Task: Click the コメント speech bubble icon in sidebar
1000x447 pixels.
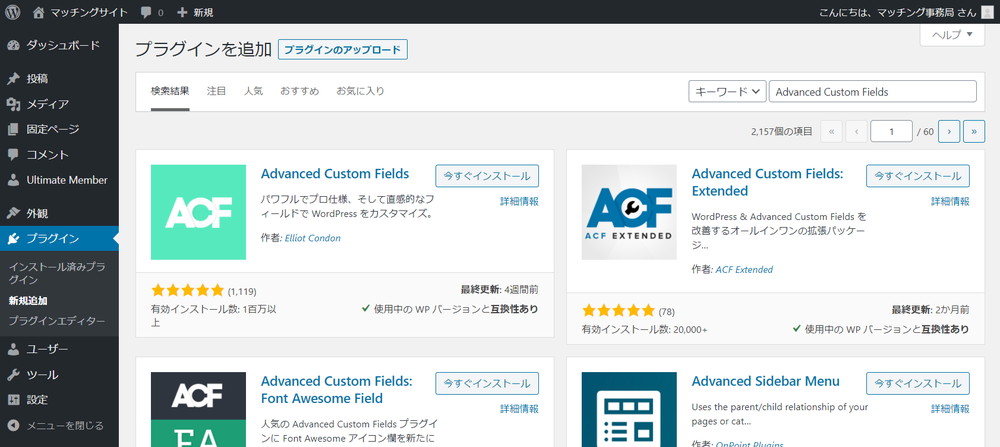Action: tap(13, 155)
